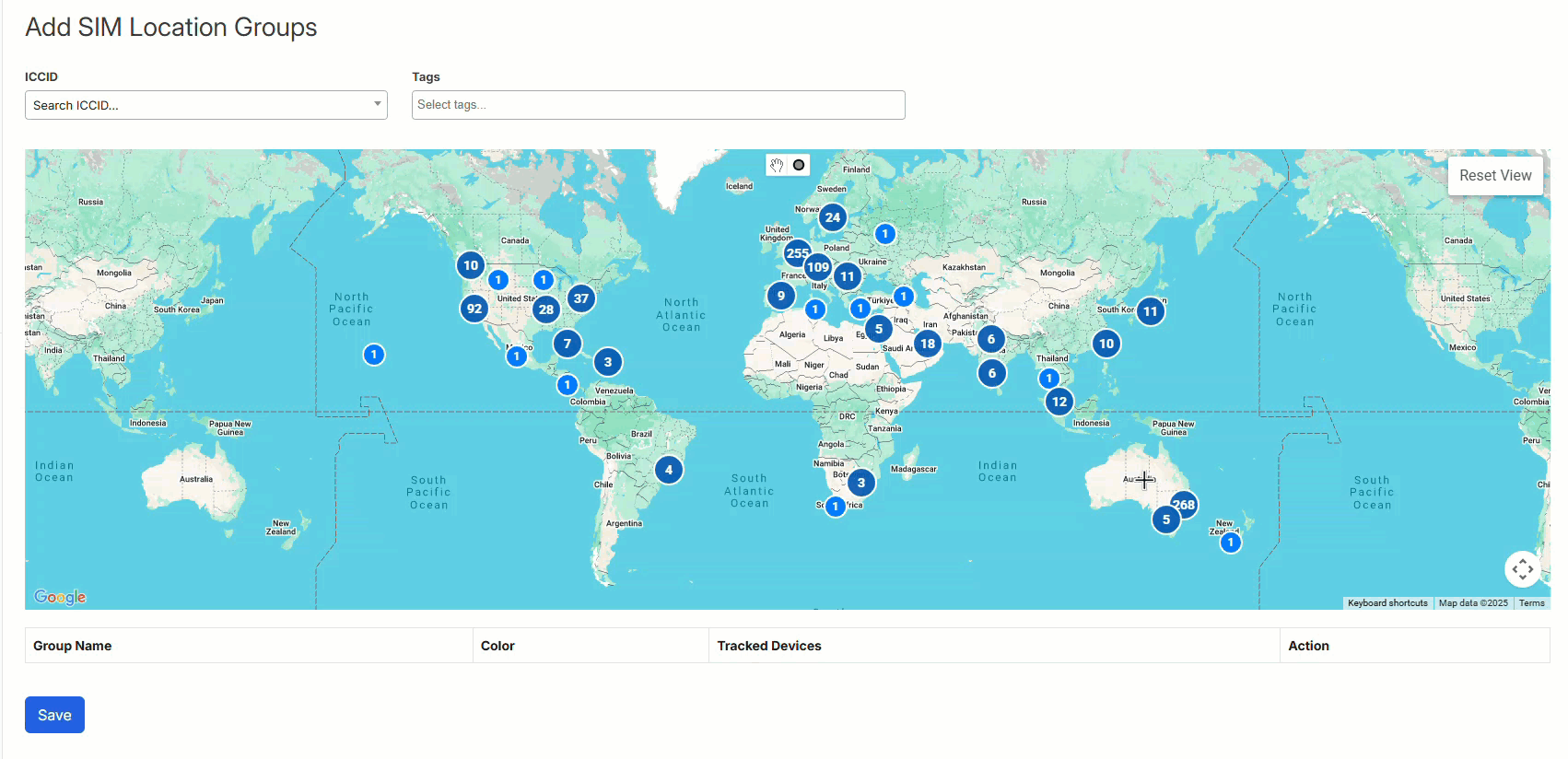1568x759 pixels.
Task: Open the map camera controls button
Action: 1522,569
